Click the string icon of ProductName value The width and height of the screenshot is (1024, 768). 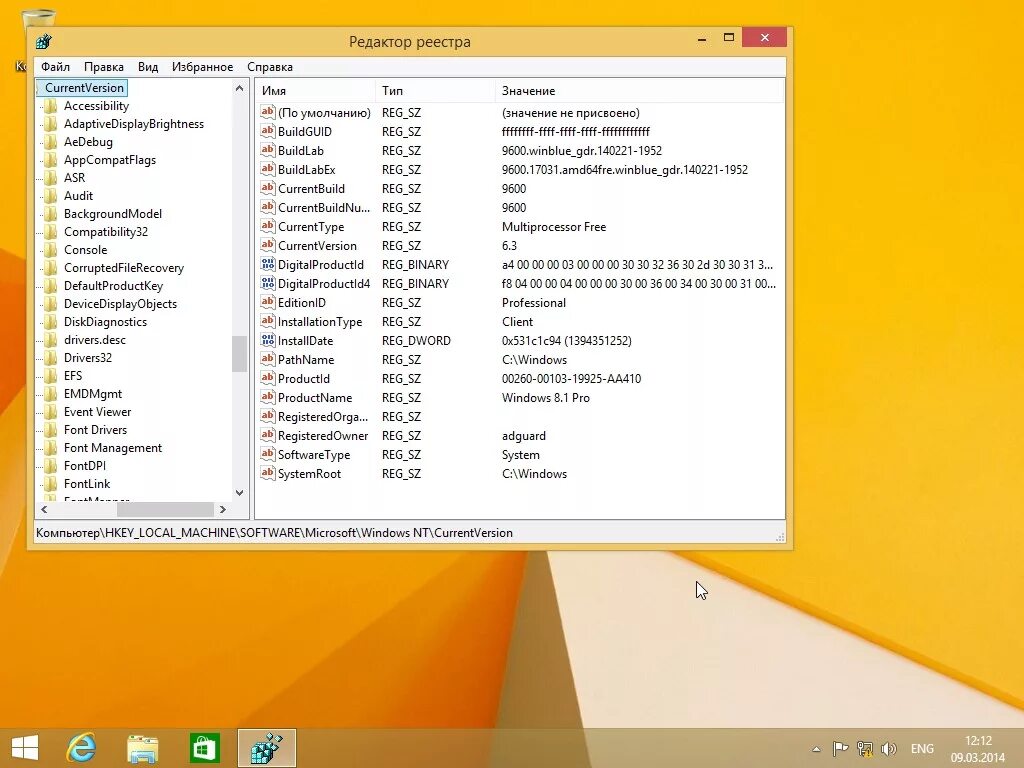coord(268,397)
